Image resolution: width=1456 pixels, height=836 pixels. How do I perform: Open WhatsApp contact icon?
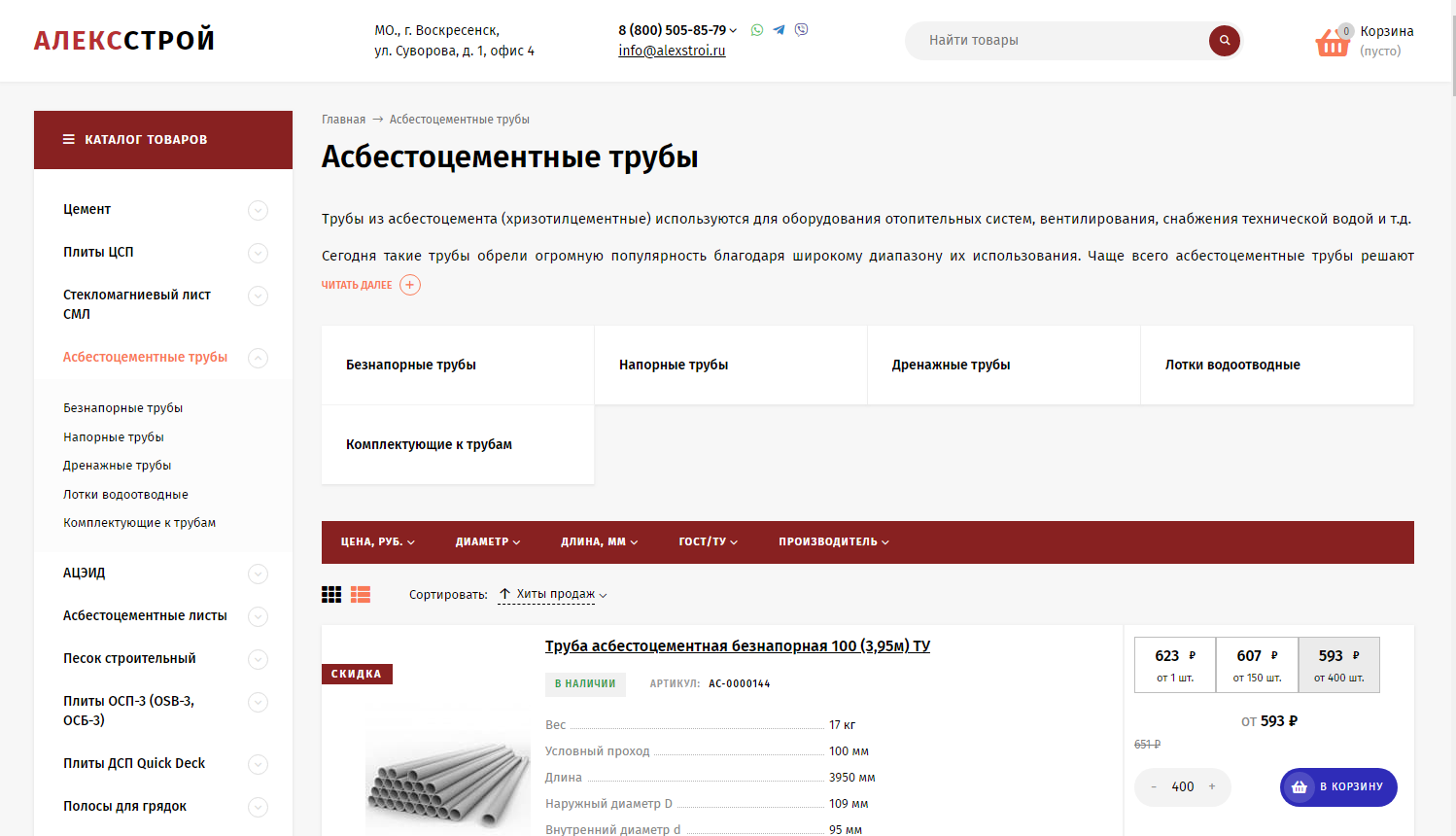pos(757,30)
